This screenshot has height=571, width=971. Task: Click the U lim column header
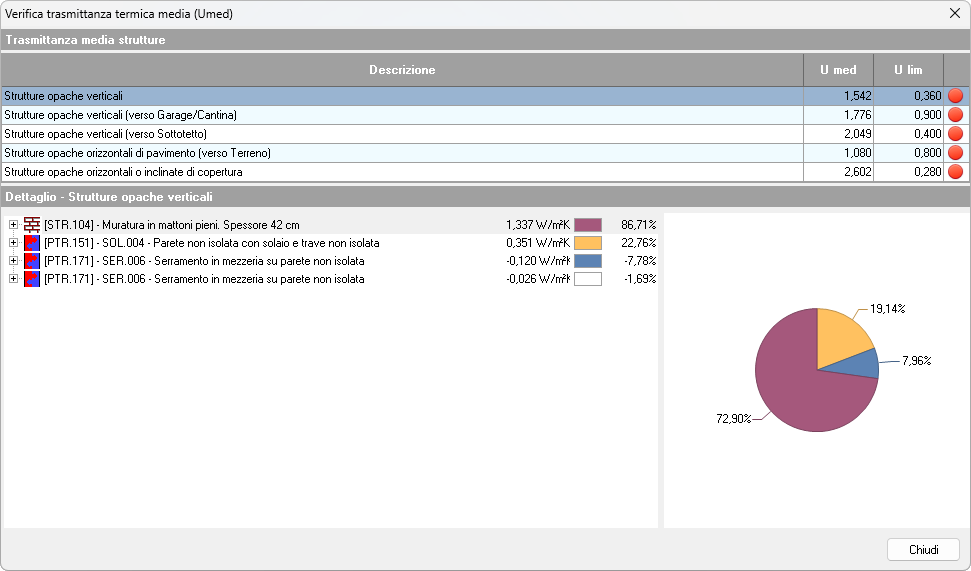908,70
